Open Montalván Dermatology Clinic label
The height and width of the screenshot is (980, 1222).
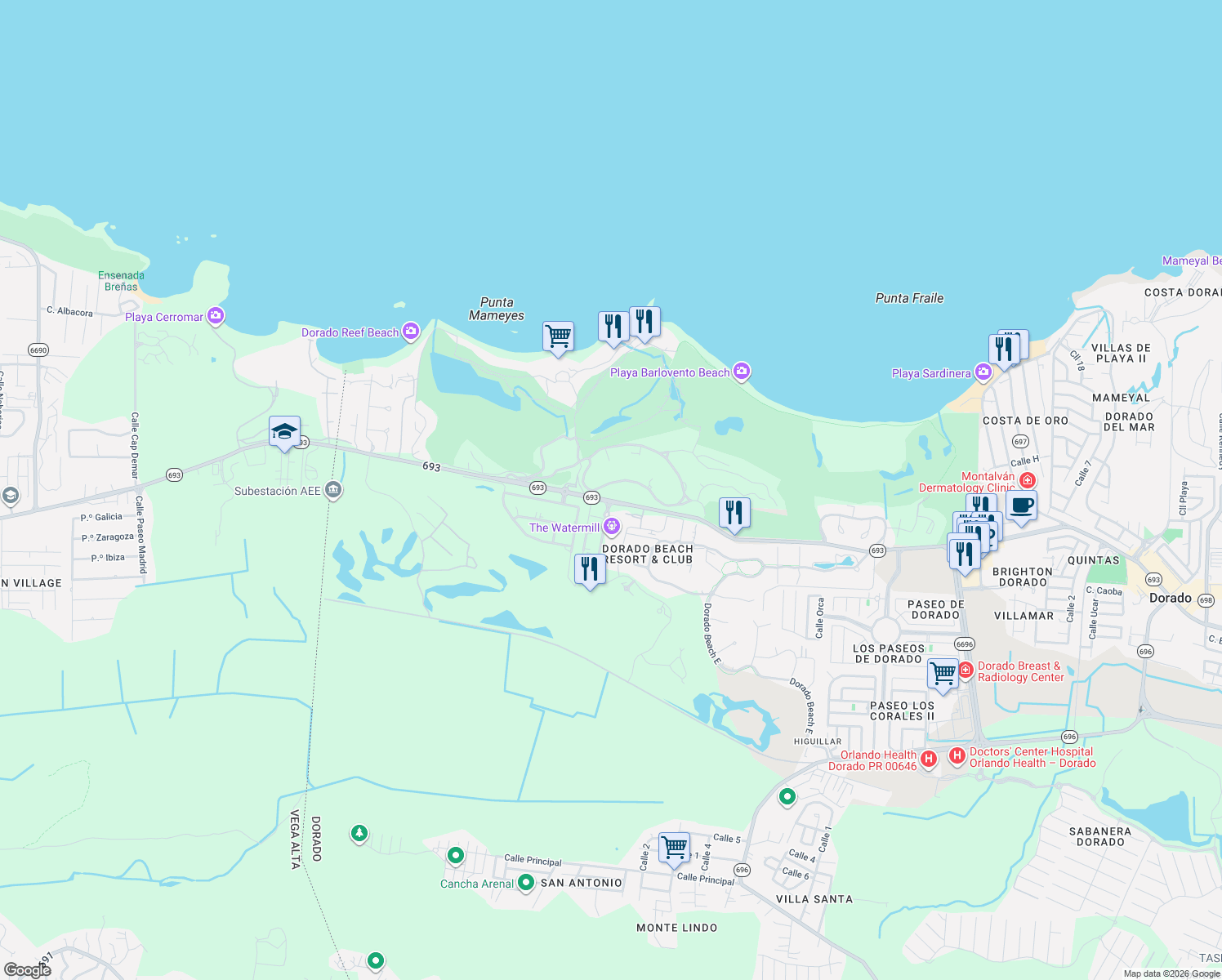pos(967,482)
